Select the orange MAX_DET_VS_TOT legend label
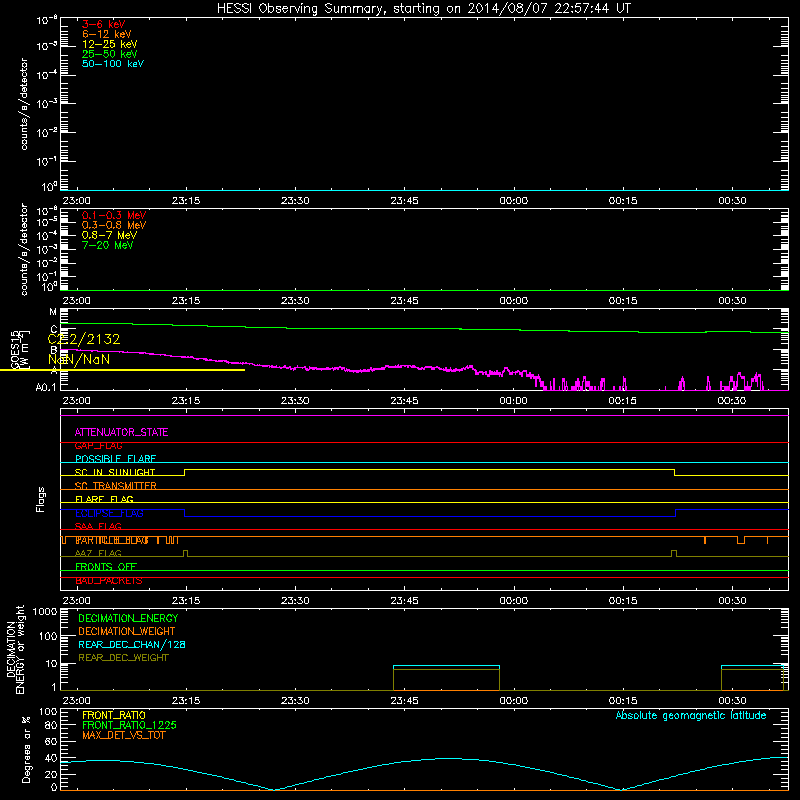The width and height of the screenshot is (800, 800). point(124,735)
